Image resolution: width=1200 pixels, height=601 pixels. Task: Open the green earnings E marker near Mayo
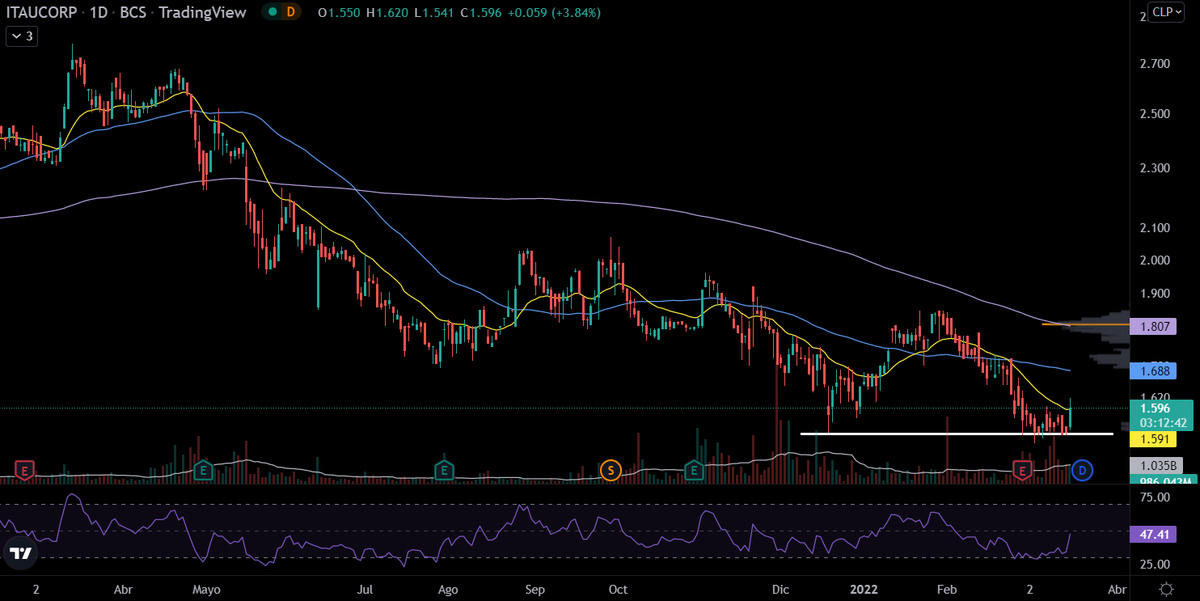pyautogui.click(x=204, y=469)
